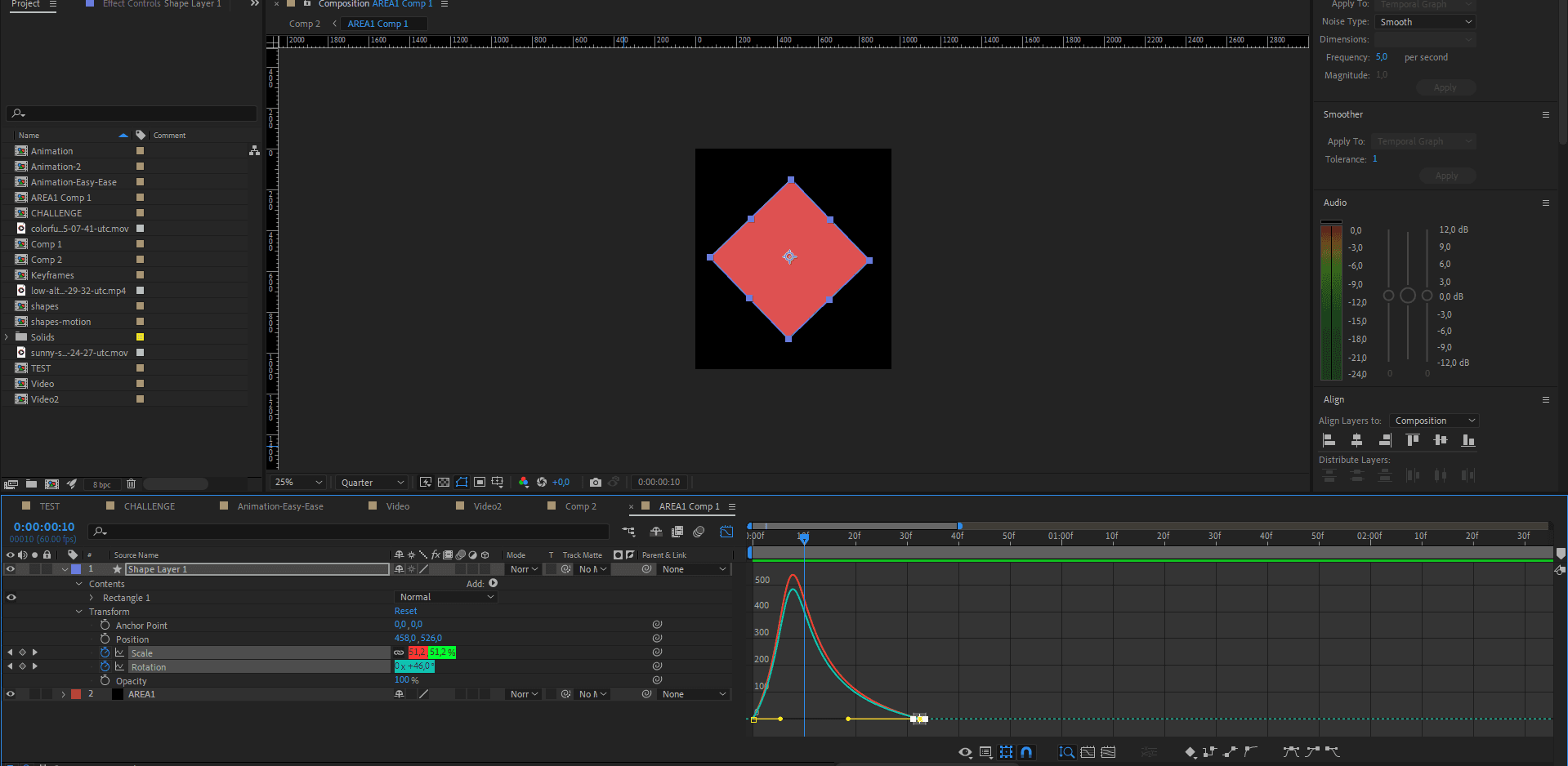Open composition mini-flowchart in timeline
This screenshot has height=766, width=1568.
point(628,532)
